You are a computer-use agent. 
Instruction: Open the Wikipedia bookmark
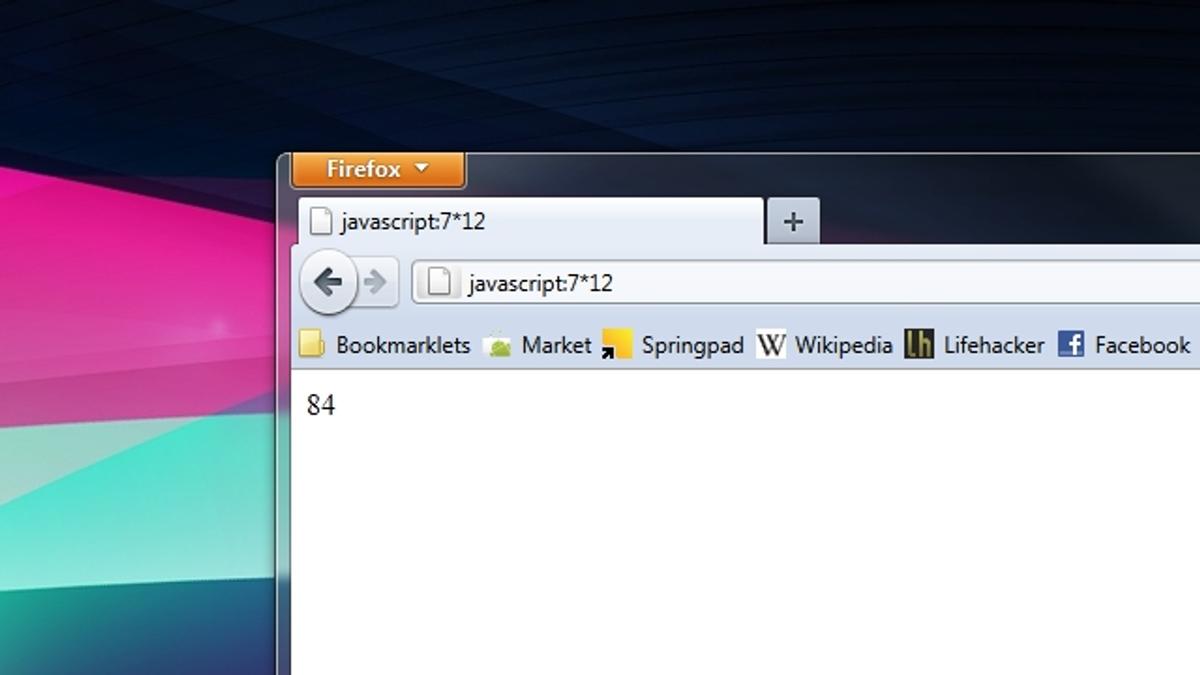825,345
